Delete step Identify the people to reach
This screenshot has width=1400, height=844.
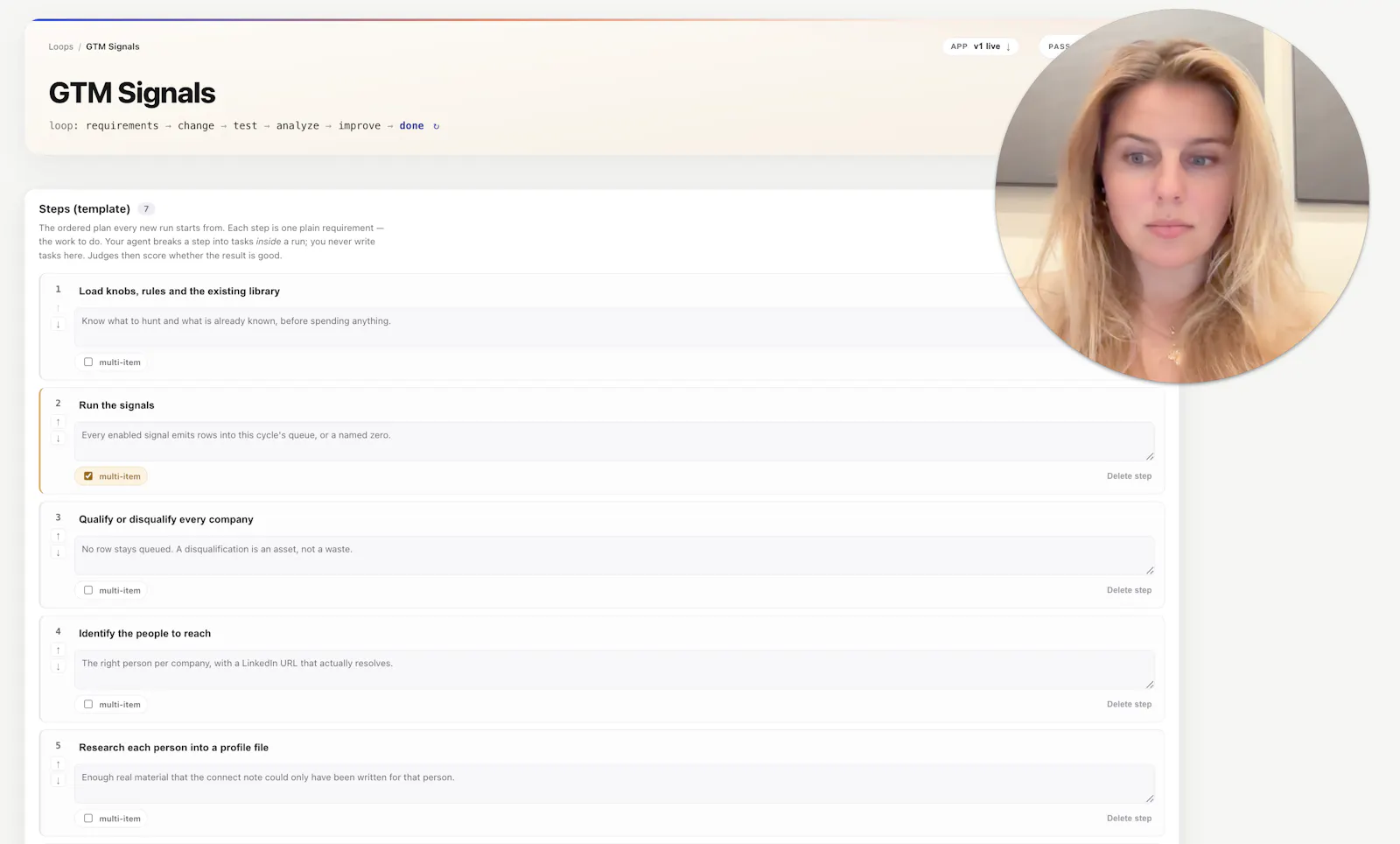[x=1129, y=704]
